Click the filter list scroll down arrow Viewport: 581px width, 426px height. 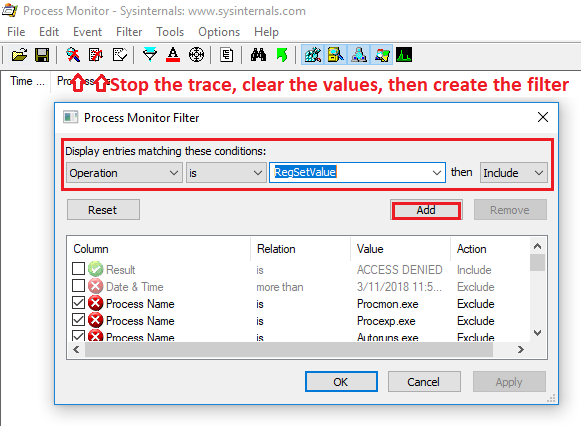pyautogui.click(x=538, y=333)
